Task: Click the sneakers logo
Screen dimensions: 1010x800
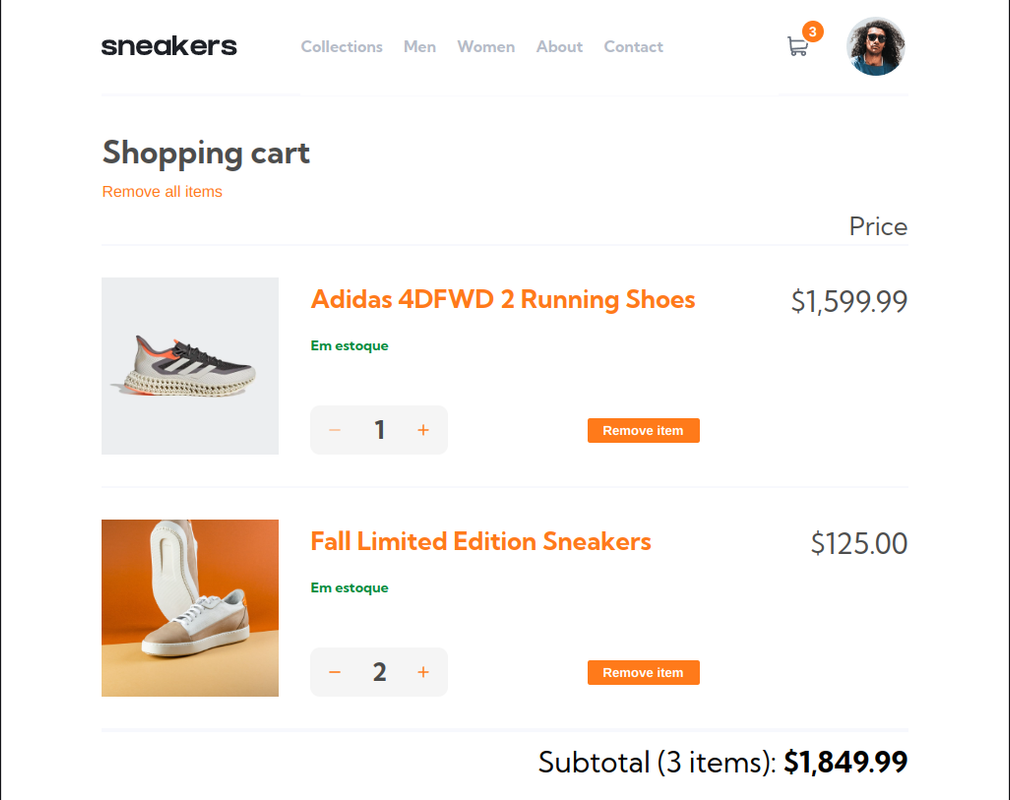Action: click(169, 46)
